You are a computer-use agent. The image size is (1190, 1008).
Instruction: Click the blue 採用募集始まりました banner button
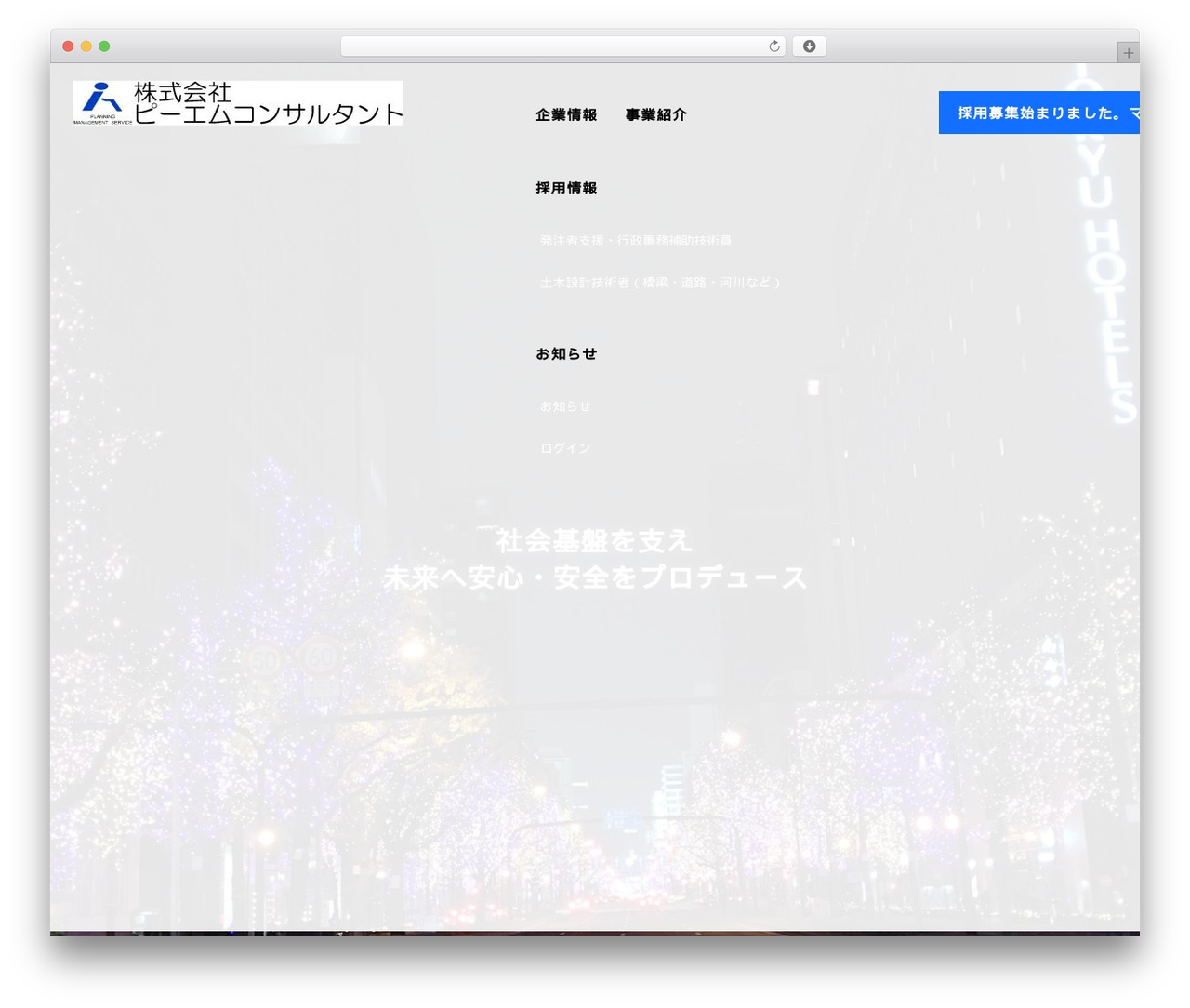tap(1039, 113)
